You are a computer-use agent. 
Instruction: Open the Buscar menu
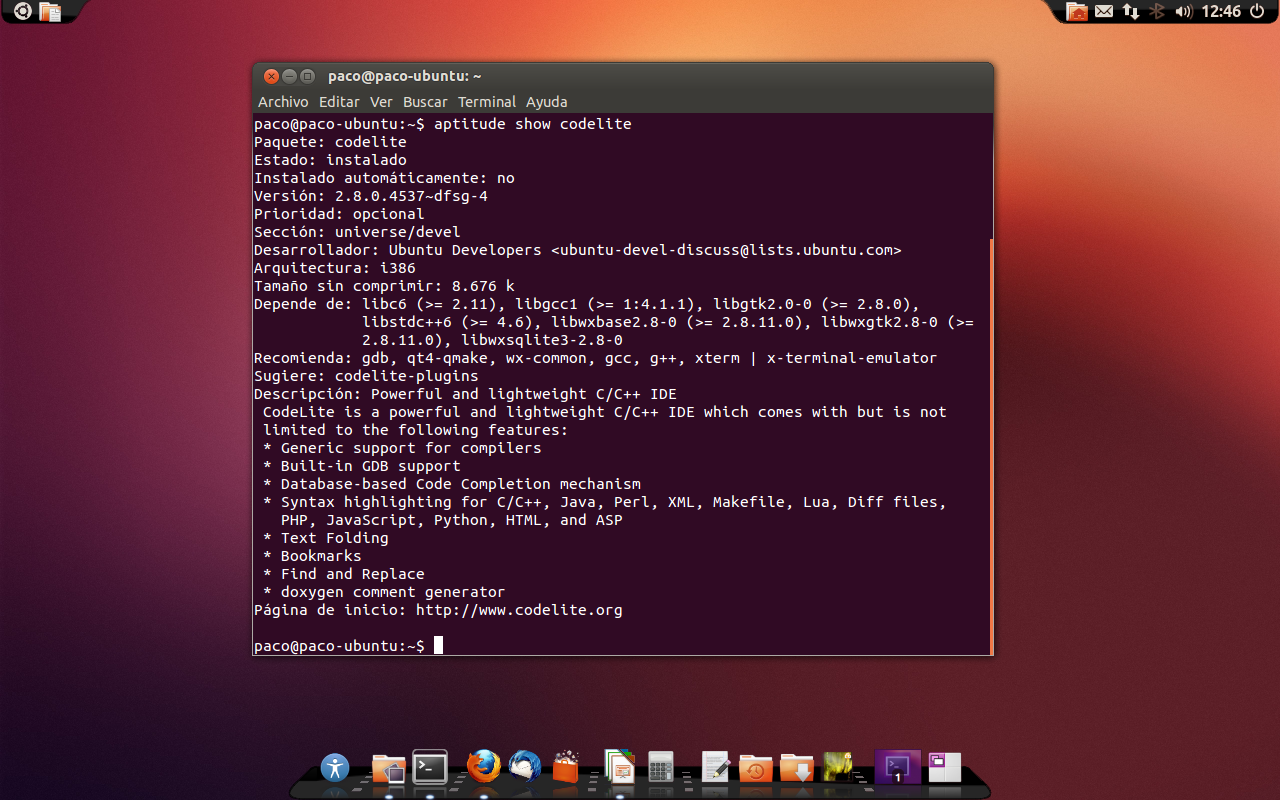pos(425,102)
